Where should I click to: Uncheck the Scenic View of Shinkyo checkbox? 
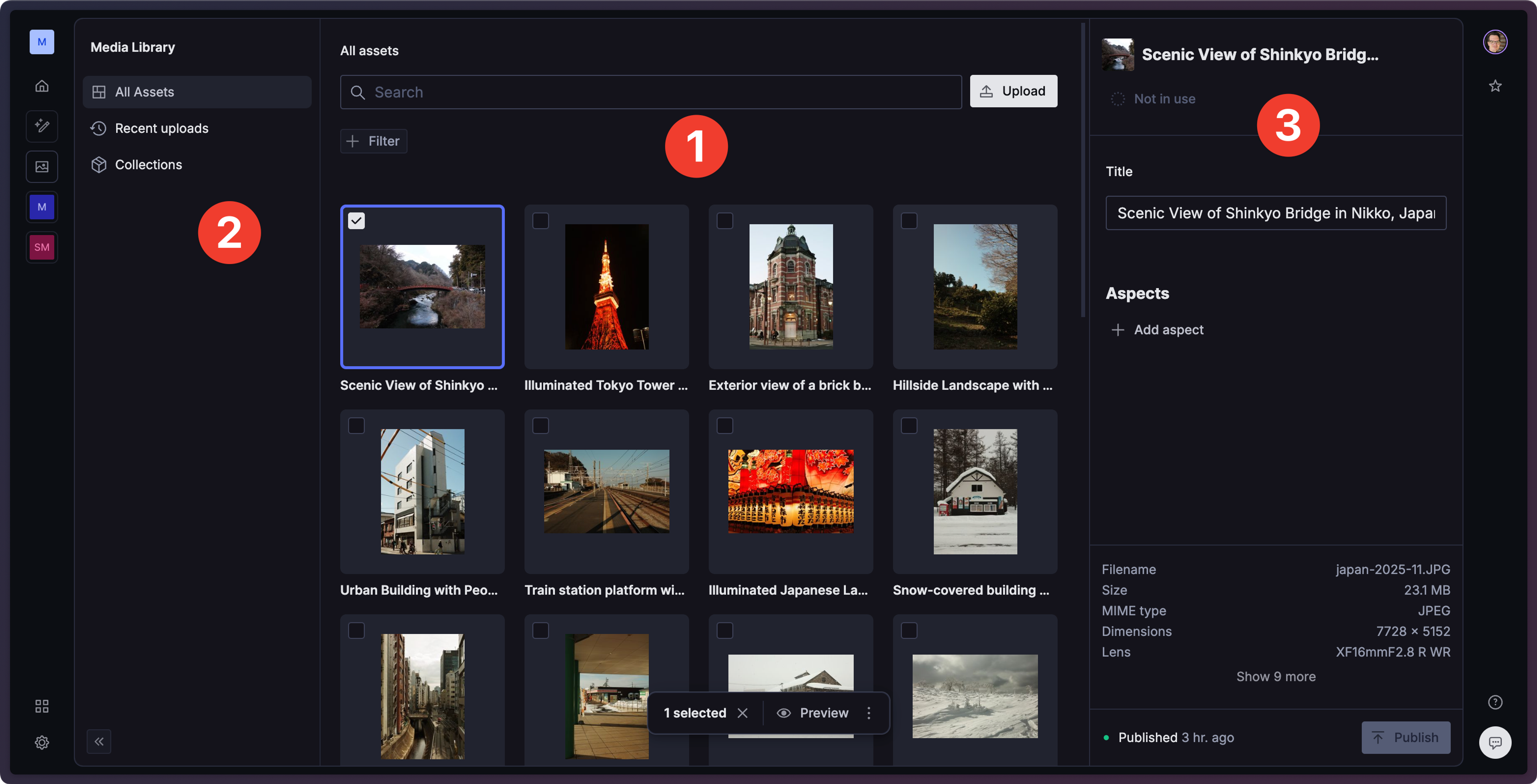(356, 221)
